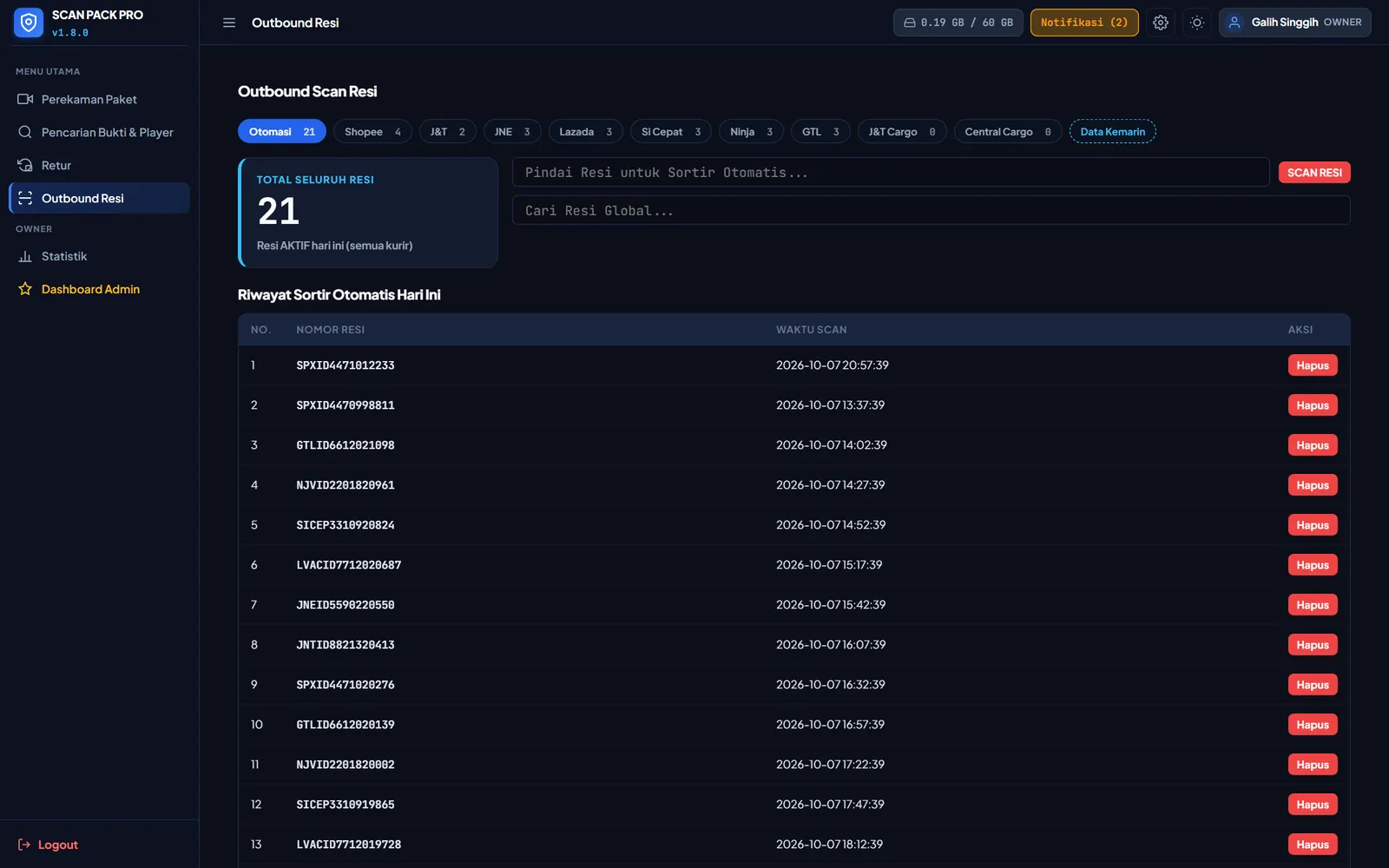This screenshot has height=868, width=1389.
Task: Open the GTL tab
Action: (821, 131)
